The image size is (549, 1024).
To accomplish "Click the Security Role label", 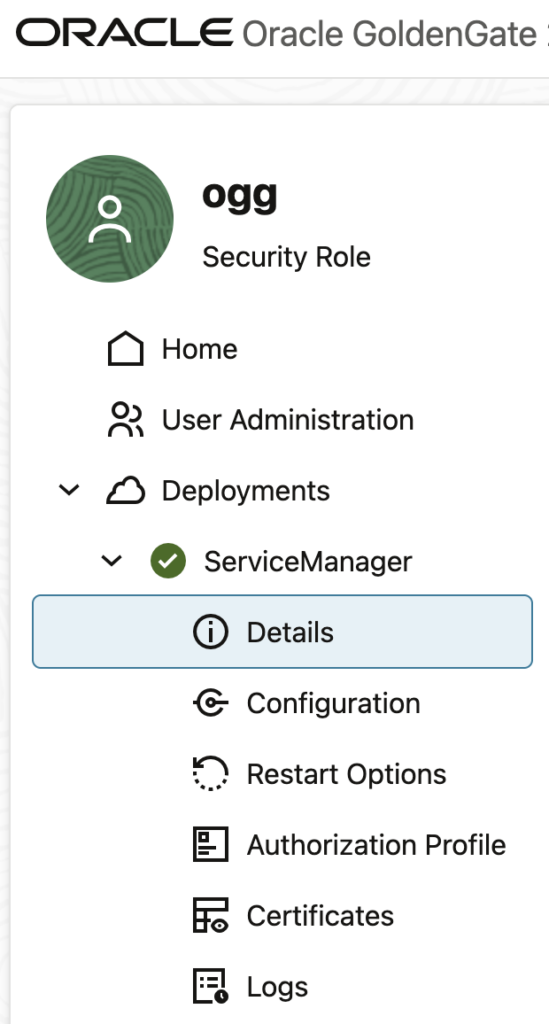I will pyautogui.click(x=286, y=257).
